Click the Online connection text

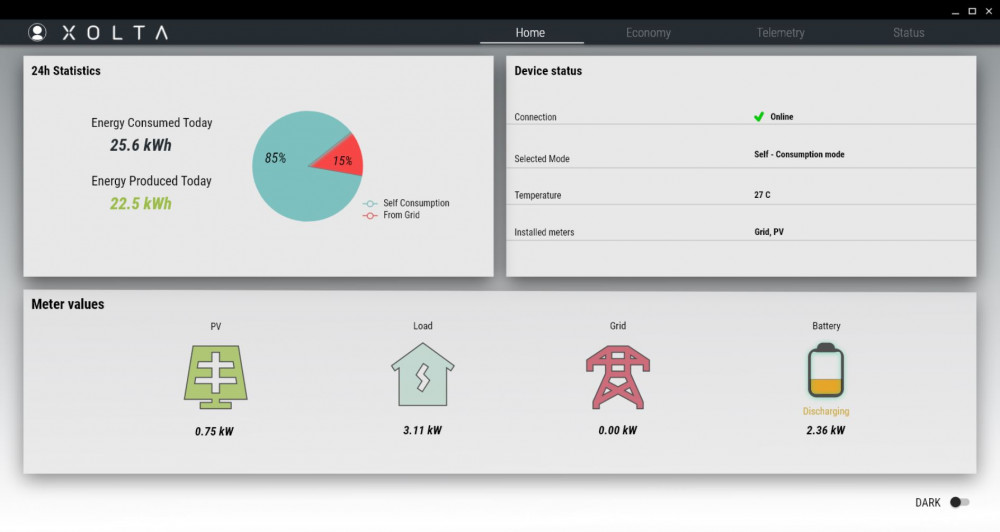(781, 117)
